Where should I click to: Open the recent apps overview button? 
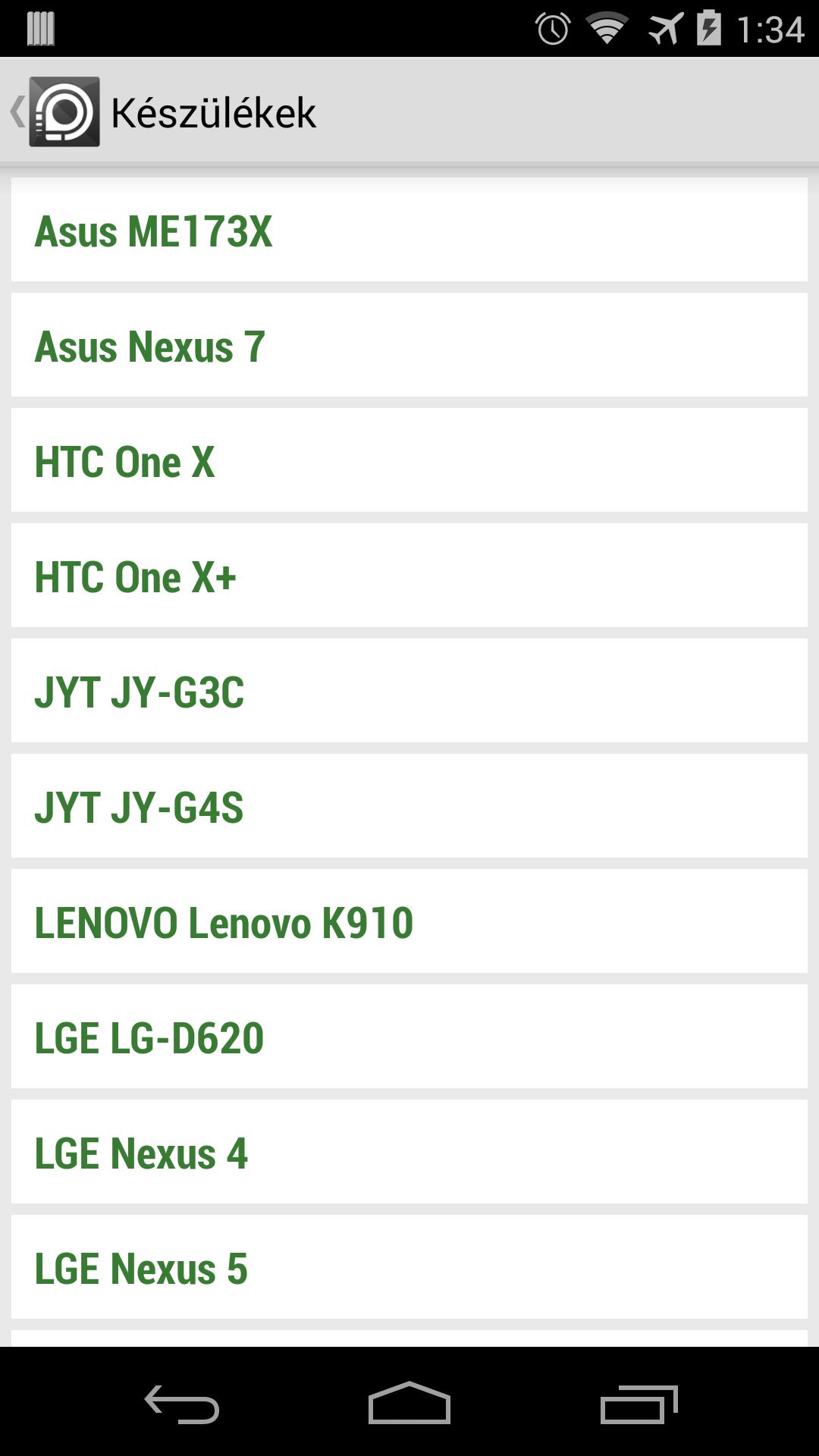coord(639,1404)
